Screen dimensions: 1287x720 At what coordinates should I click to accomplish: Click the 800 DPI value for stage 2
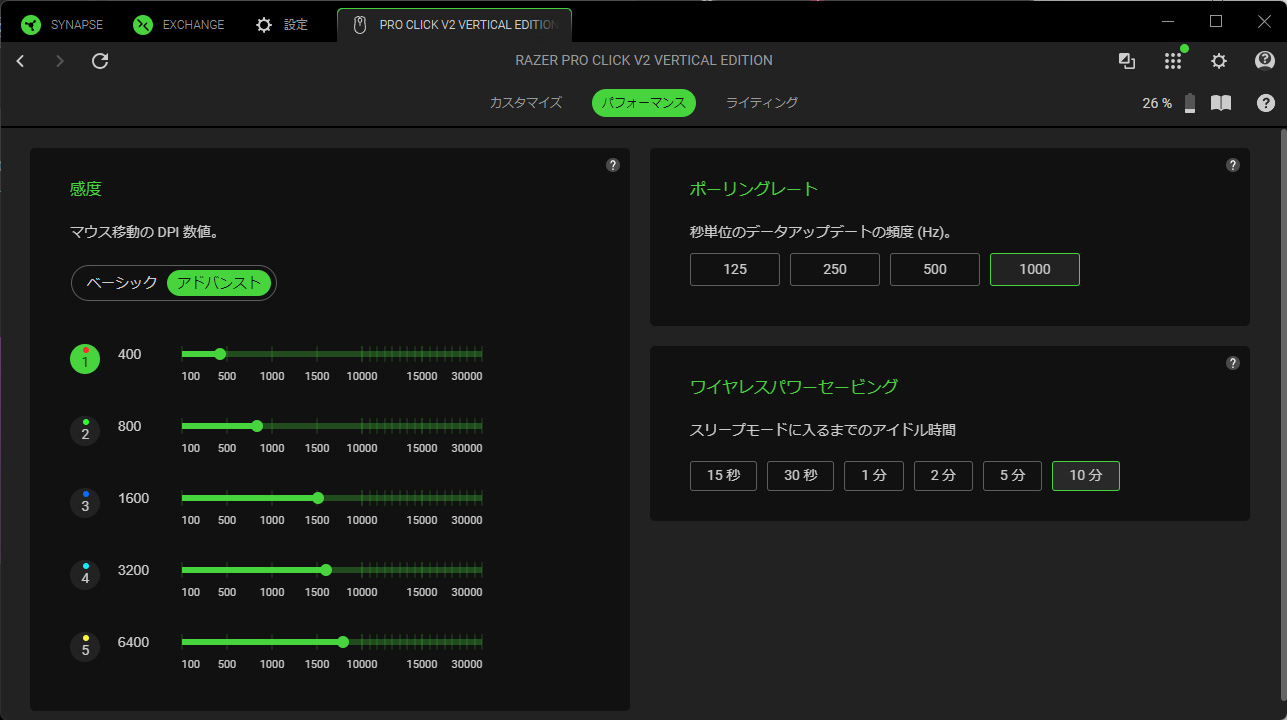coord(130,426)
